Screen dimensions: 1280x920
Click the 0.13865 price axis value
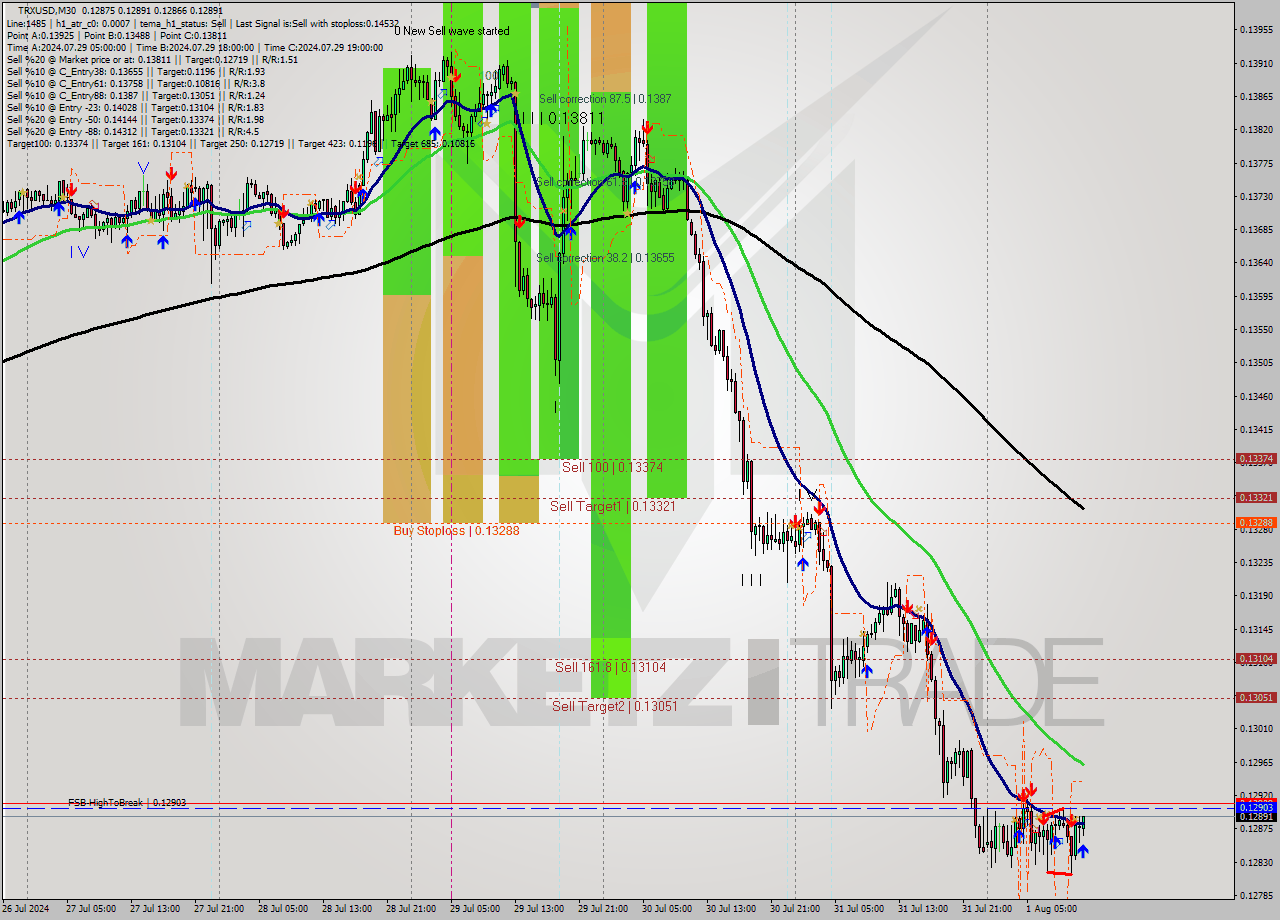click(x=1256, y=97)
